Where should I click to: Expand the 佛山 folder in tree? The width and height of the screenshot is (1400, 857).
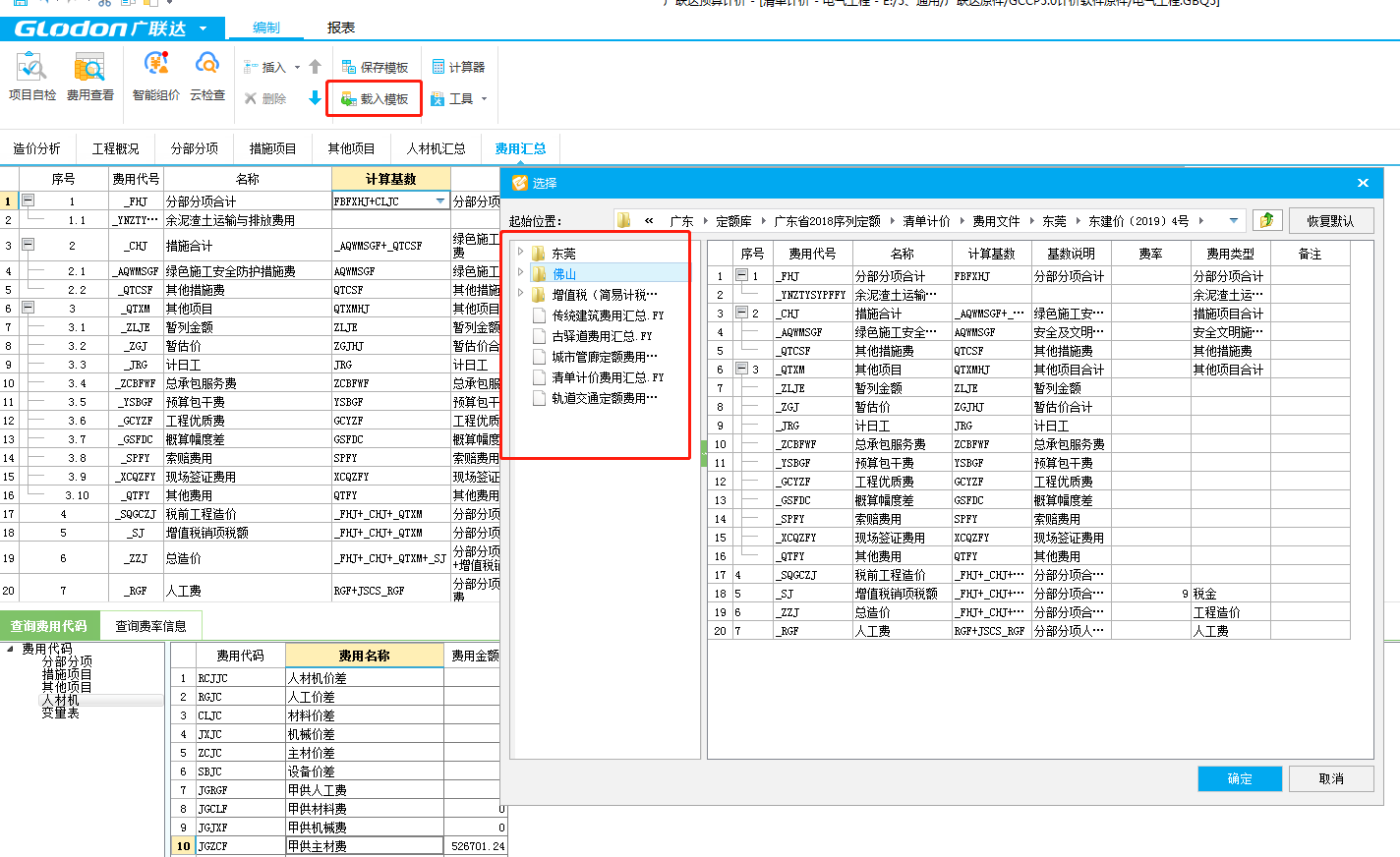(x=520, y=273)
